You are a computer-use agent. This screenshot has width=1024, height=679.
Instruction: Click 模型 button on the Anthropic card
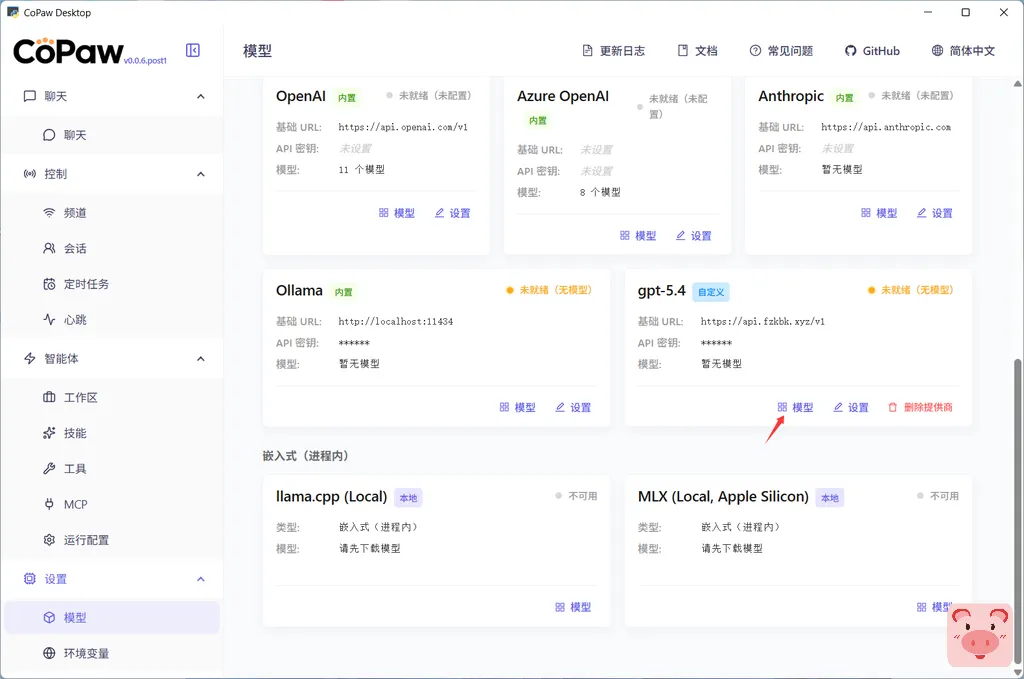pos(879,213)
